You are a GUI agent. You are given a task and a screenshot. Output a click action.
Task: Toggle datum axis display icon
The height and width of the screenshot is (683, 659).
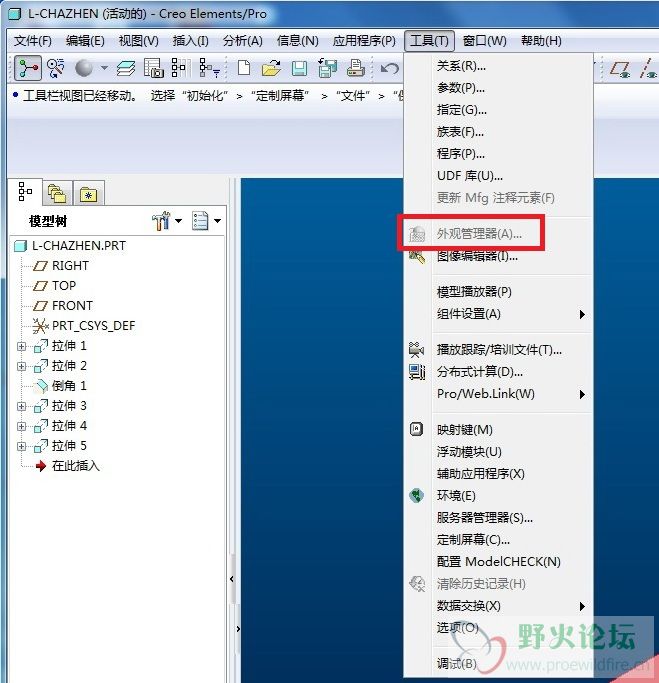[648, 68]
